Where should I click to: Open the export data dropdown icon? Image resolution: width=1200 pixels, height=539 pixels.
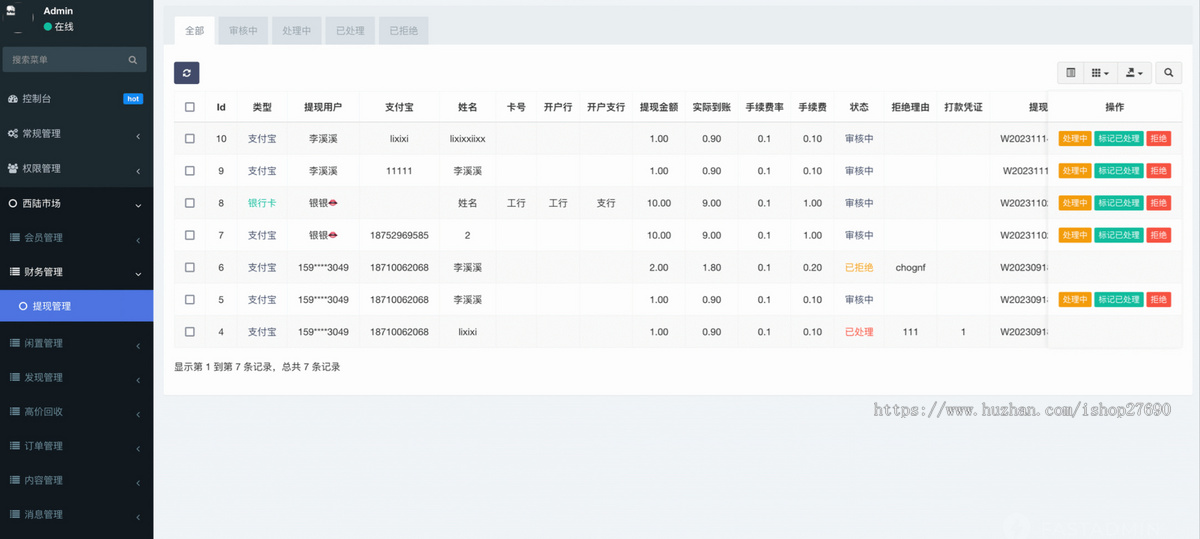coord(1135,73)
